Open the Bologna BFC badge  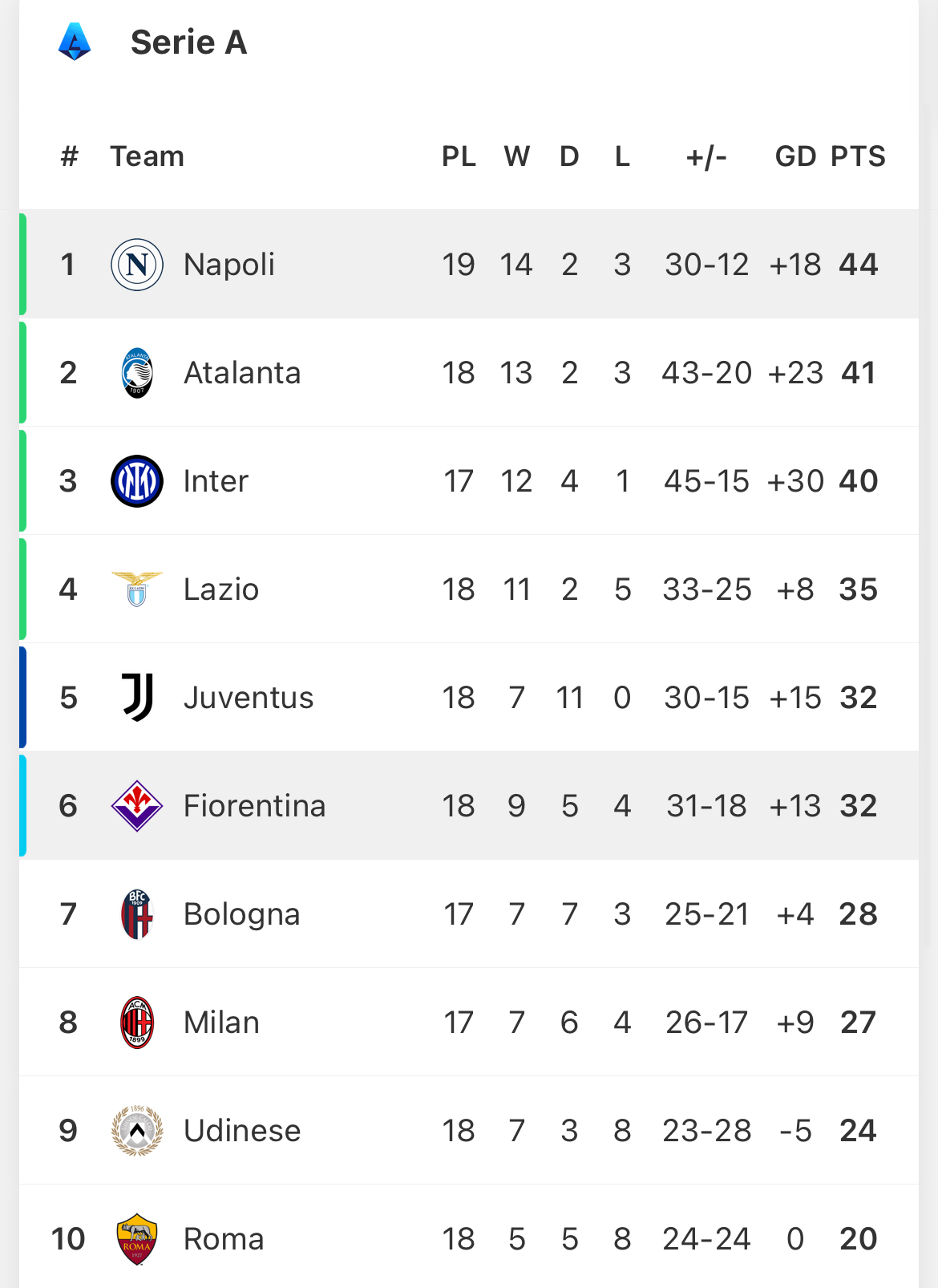pos(137,914)
